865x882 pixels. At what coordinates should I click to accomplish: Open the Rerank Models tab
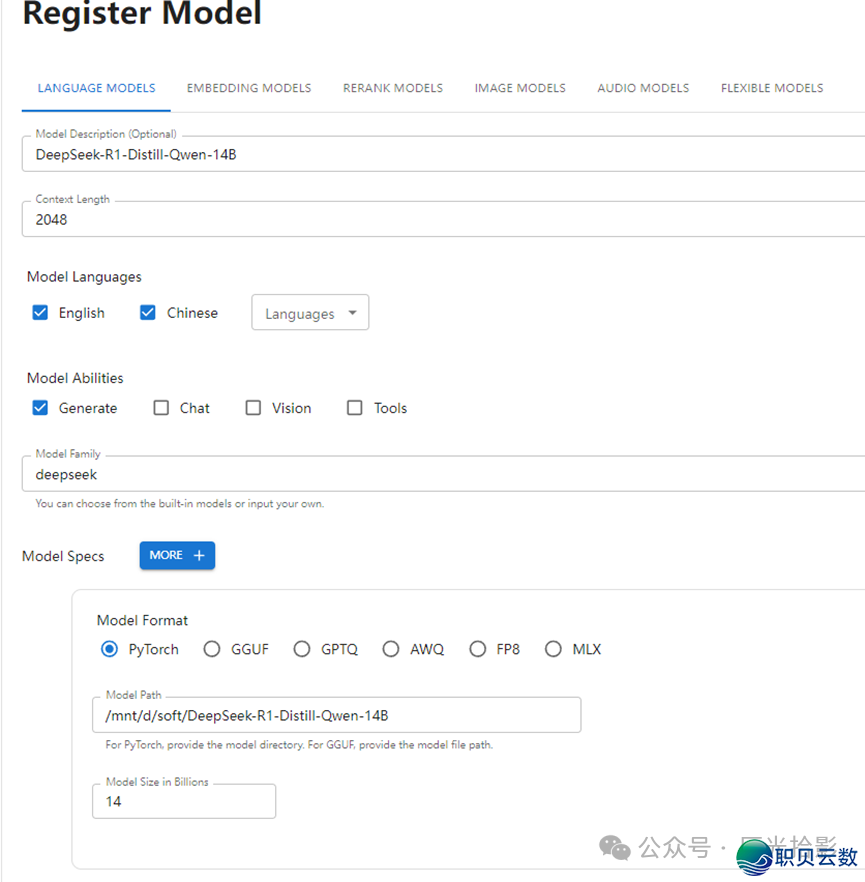click(393, 88)
